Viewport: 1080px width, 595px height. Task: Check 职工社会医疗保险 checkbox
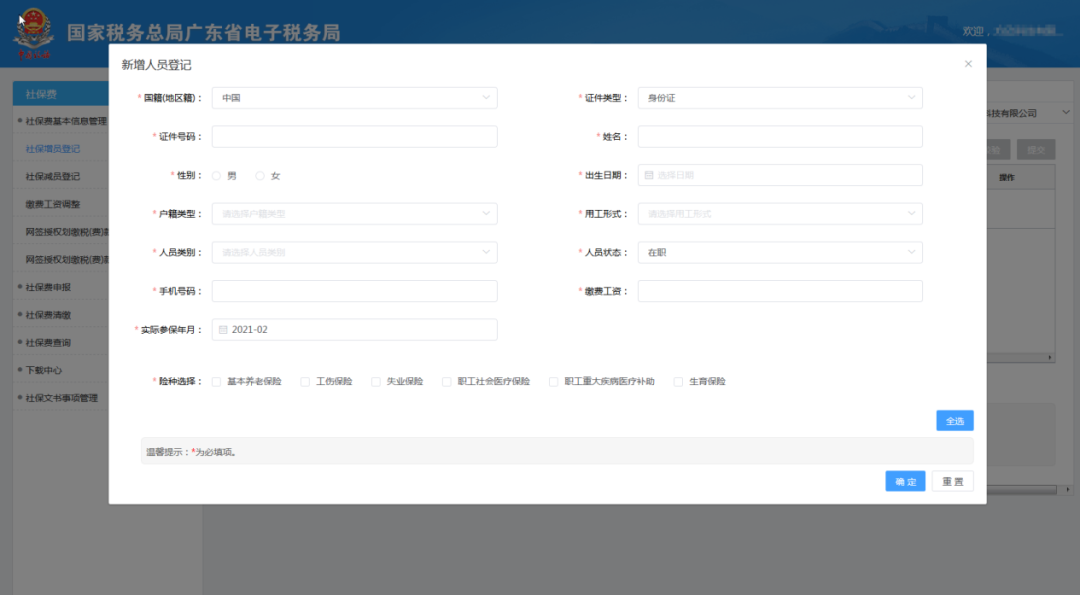tap(446, 382)
